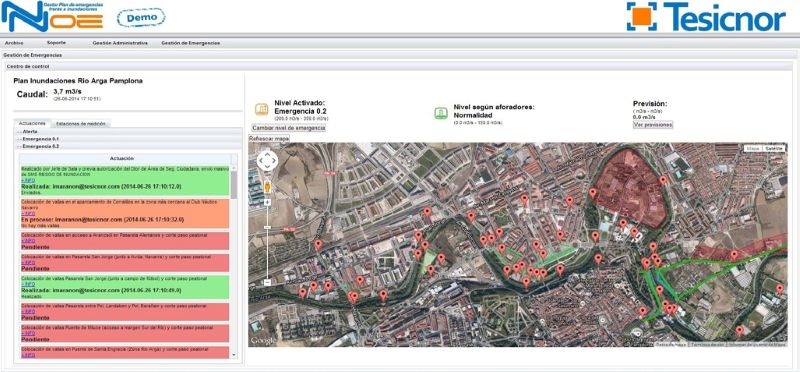Click the Previsión 0.0 m3/s value

tap(644, 117)
